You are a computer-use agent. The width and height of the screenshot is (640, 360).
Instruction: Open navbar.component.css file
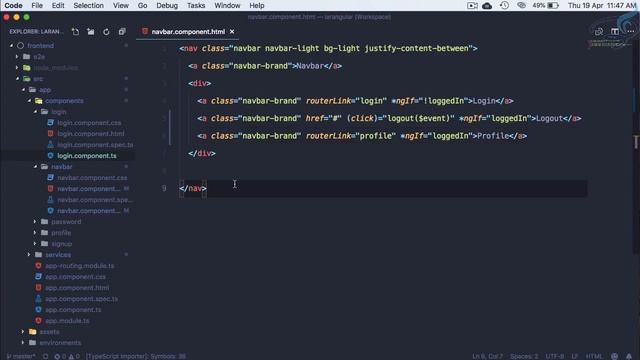92,178
